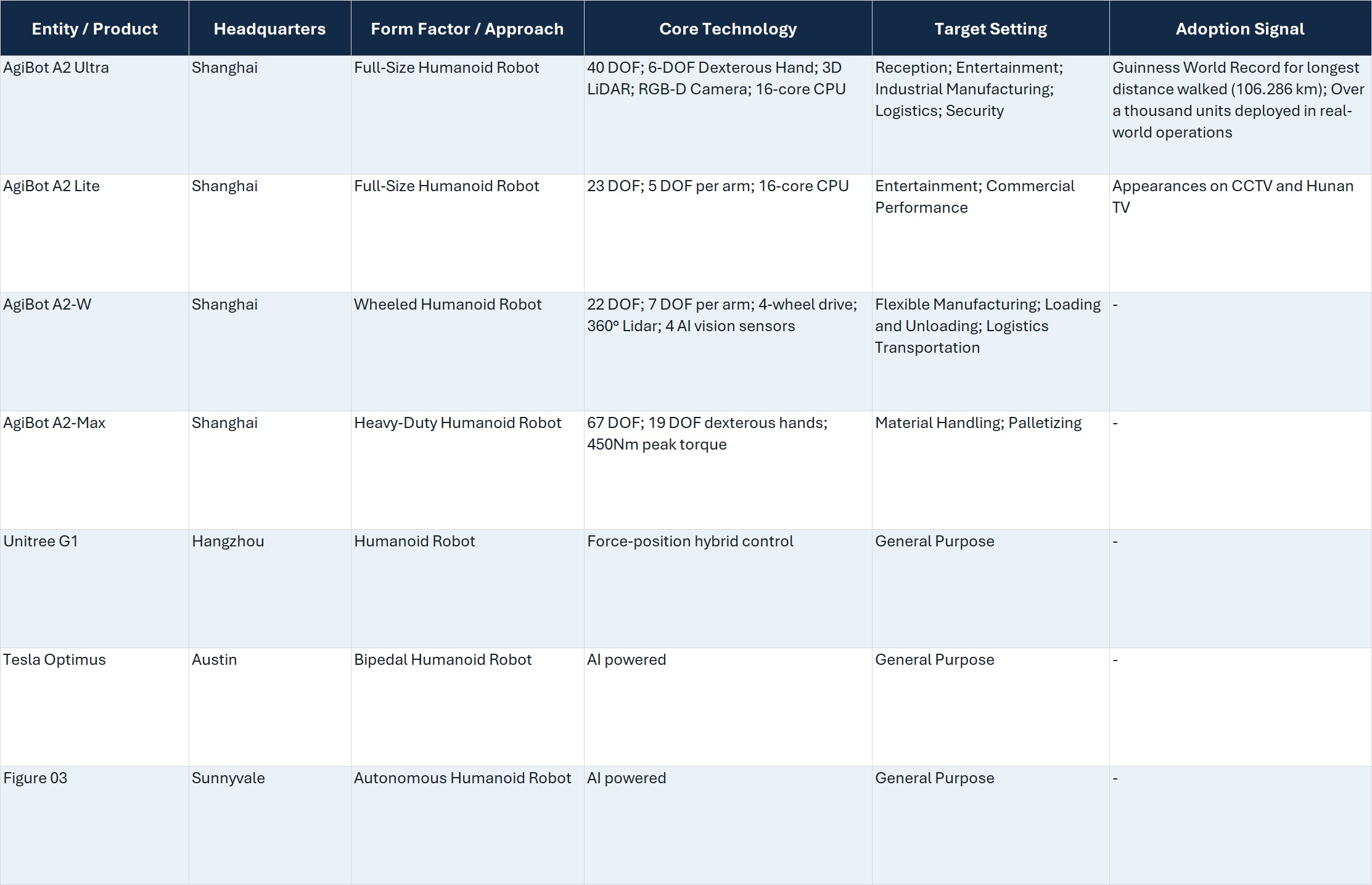Click the AgiBot A2-Max cell
Screen dimensions: 1372x885
(94, 470)
